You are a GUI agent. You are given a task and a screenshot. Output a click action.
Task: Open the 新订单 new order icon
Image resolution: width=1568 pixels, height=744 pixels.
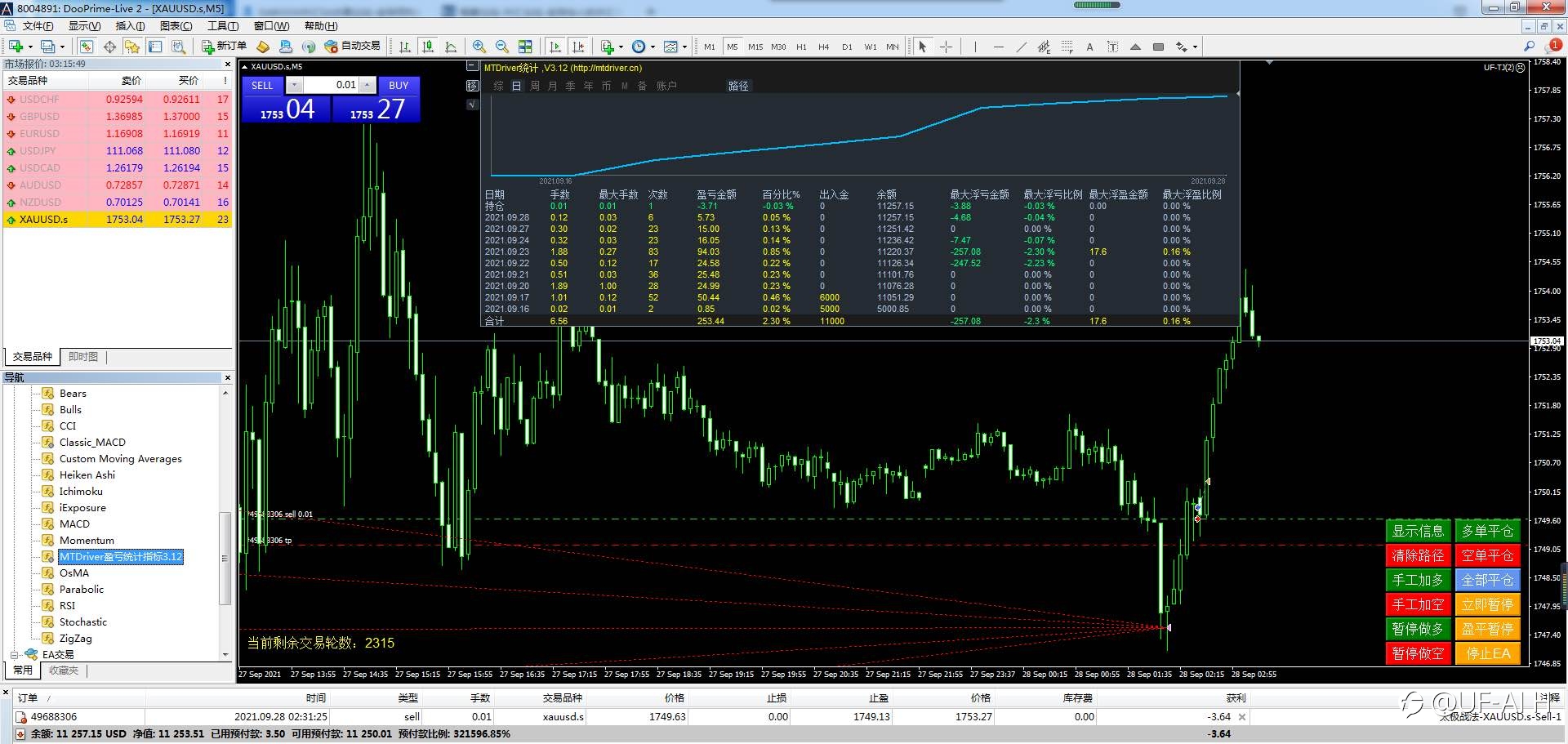224,47
